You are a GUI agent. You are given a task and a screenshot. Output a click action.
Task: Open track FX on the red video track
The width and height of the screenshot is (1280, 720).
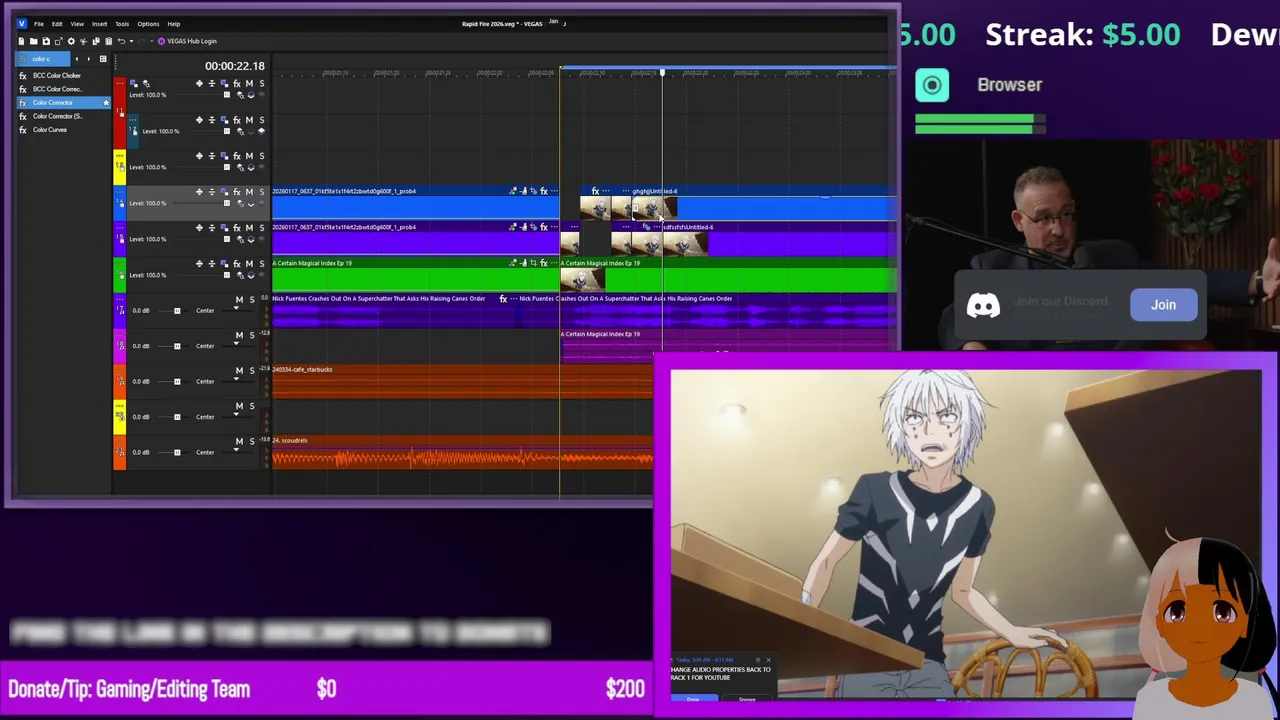[237, 84]
